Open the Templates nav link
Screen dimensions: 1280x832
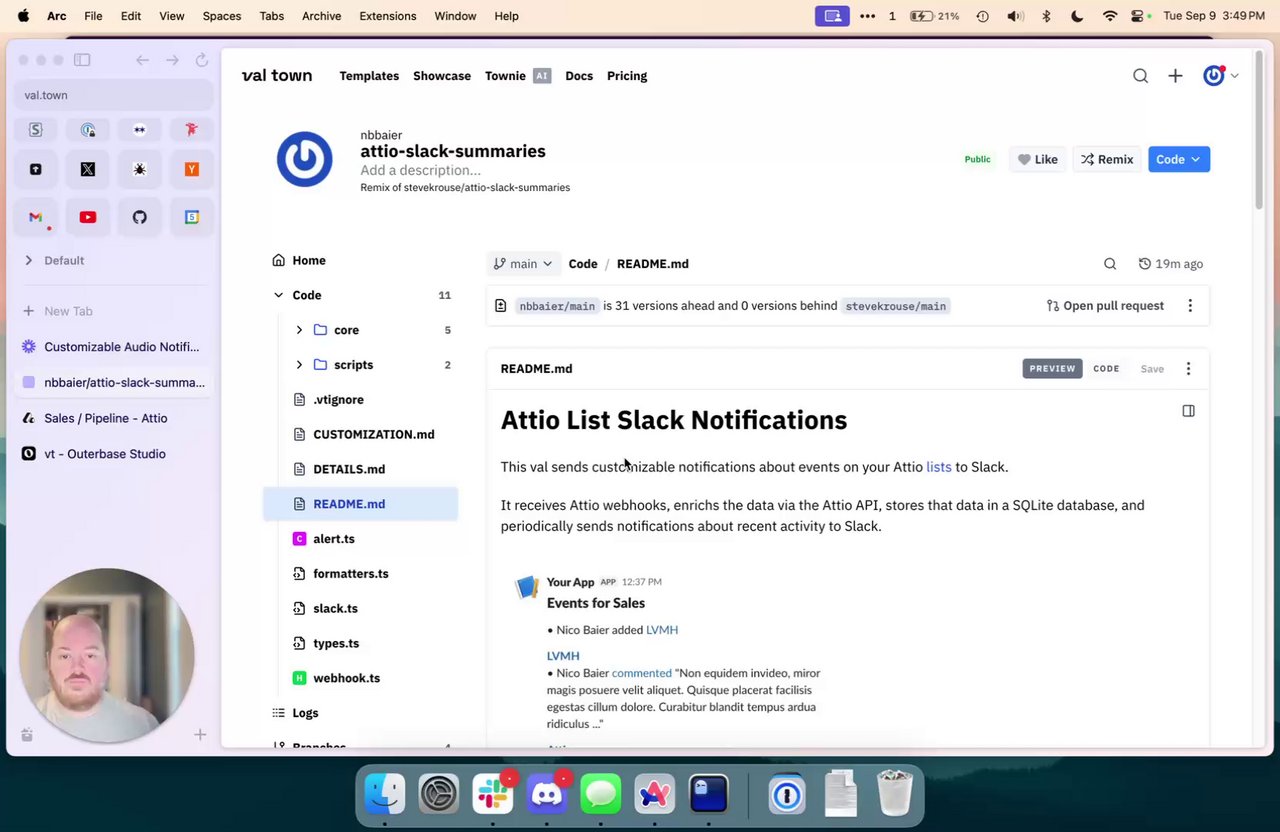369,76
